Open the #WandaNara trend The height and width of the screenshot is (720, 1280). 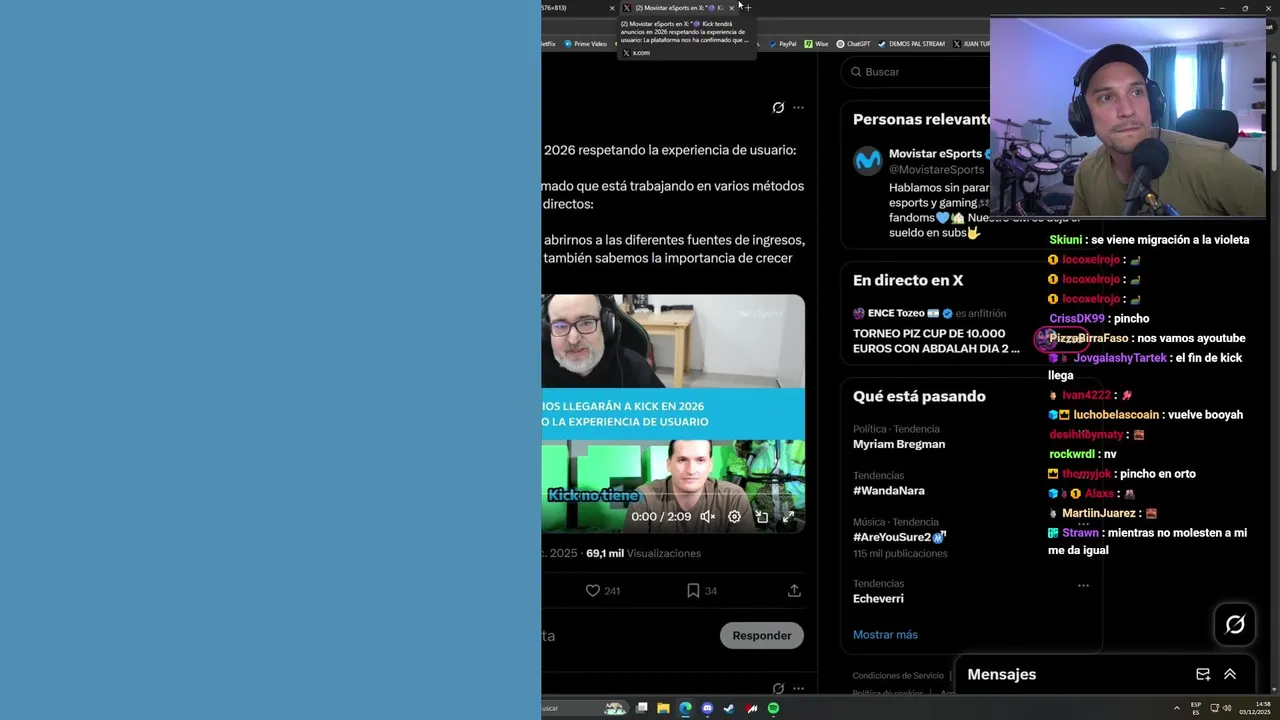[889, 491]
